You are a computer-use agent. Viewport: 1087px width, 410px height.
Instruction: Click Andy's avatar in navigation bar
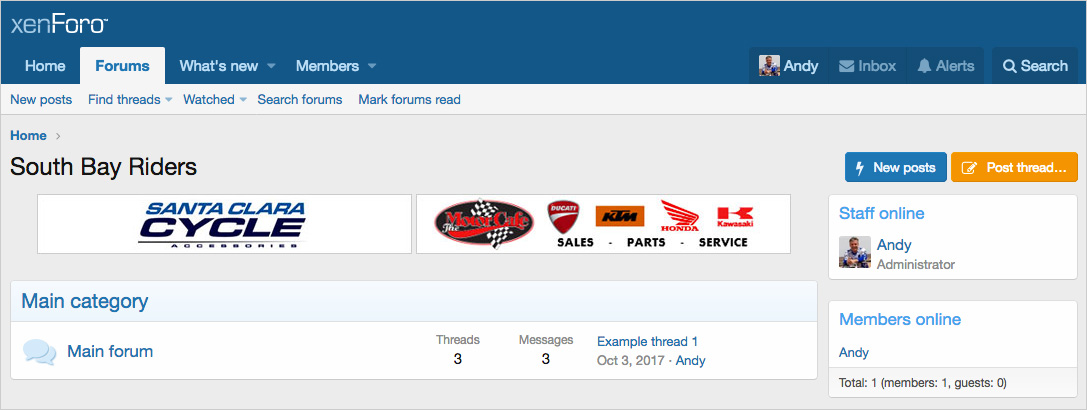pyautogui.click(x=769, y=66)
